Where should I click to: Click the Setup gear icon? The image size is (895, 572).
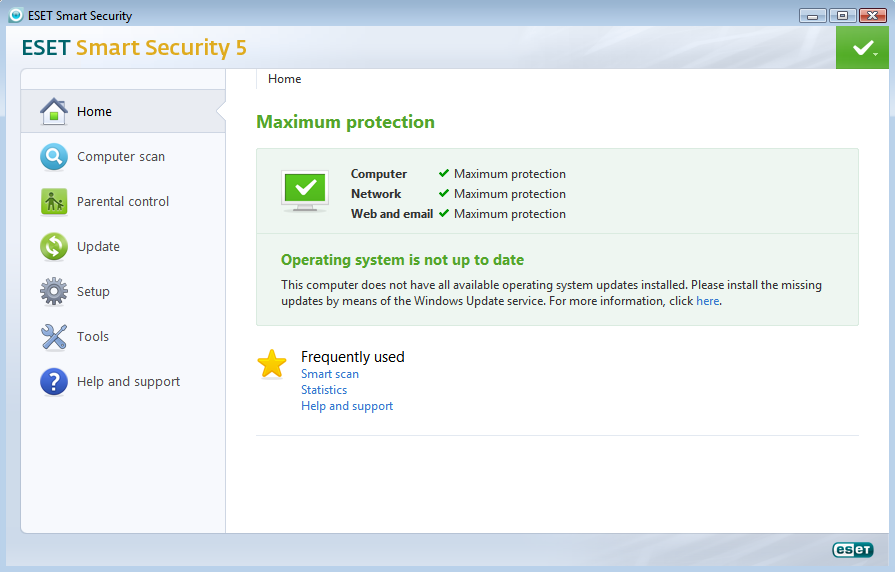54,292
